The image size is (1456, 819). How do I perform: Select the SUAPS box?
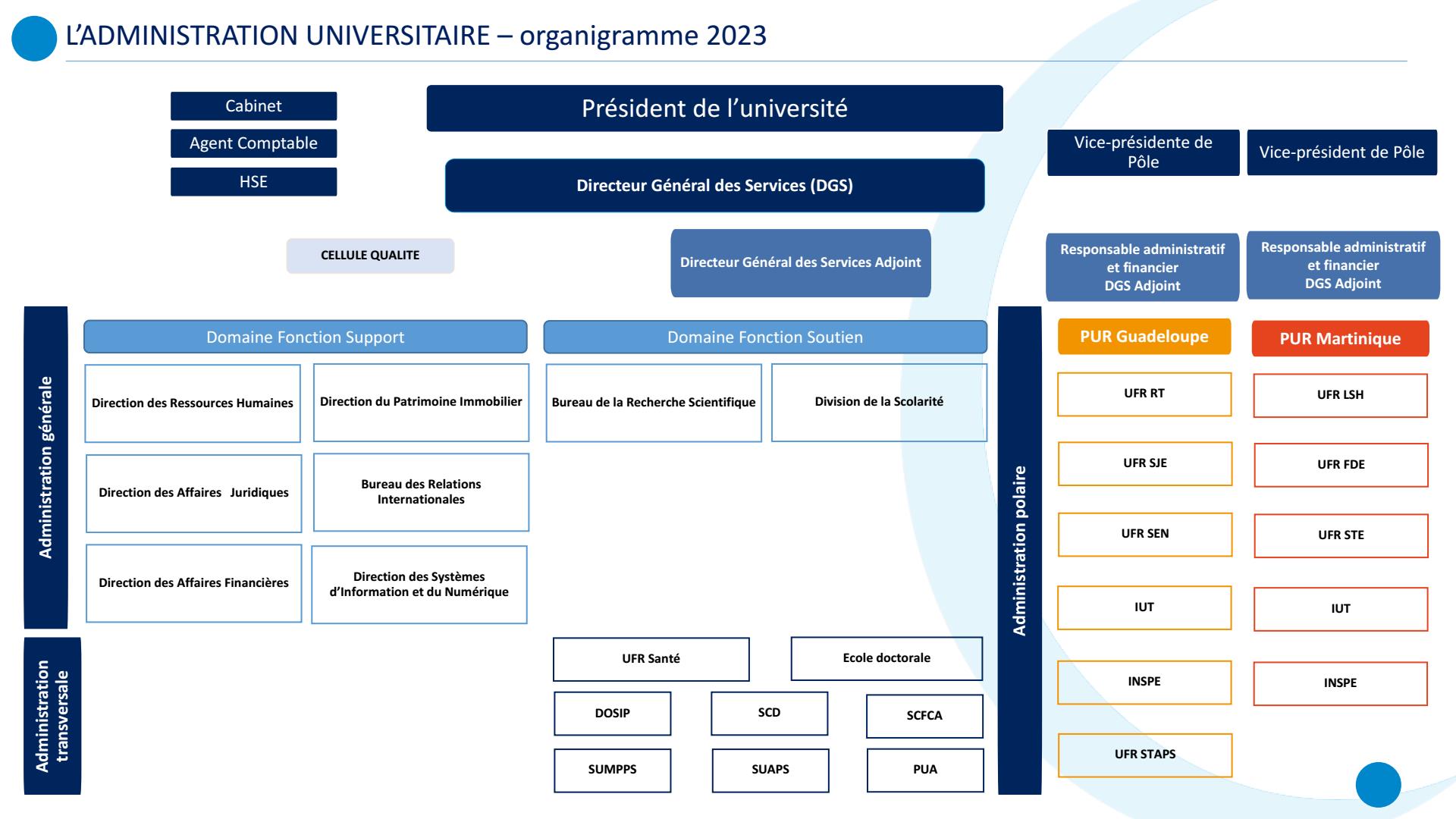(x=770, y=770)
